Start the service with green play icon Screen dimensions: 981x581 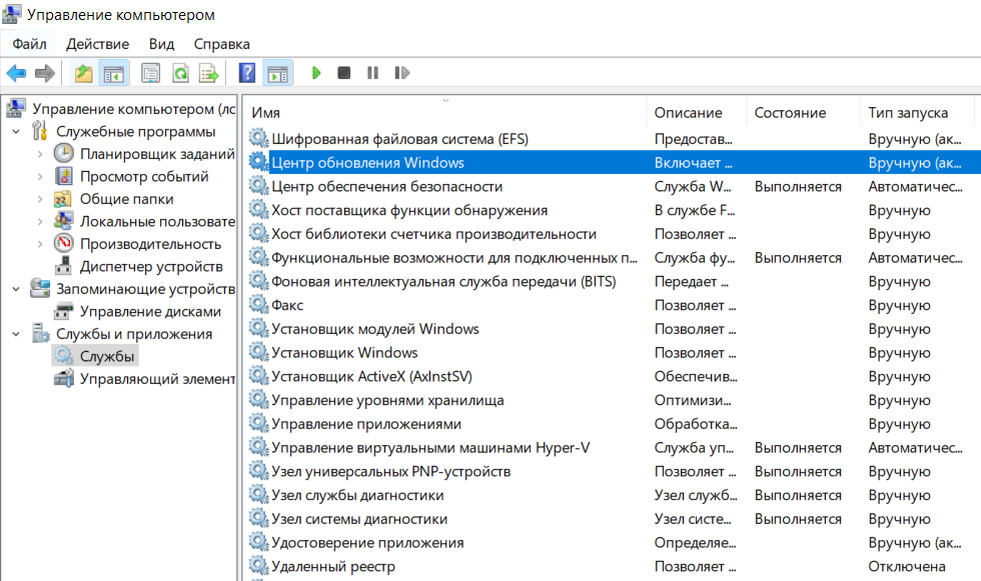click(316, 73)
